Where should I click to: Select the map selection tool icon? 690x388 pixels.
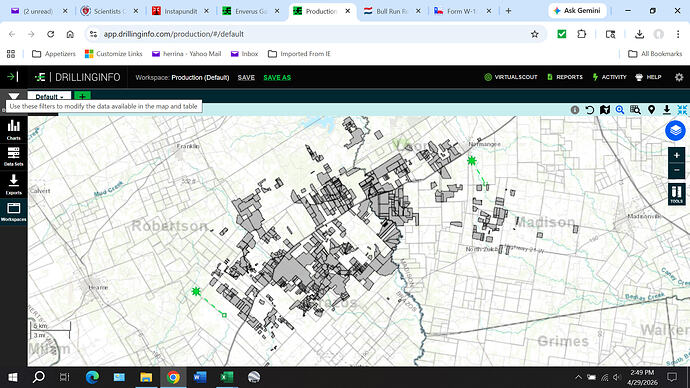[605, 110]
